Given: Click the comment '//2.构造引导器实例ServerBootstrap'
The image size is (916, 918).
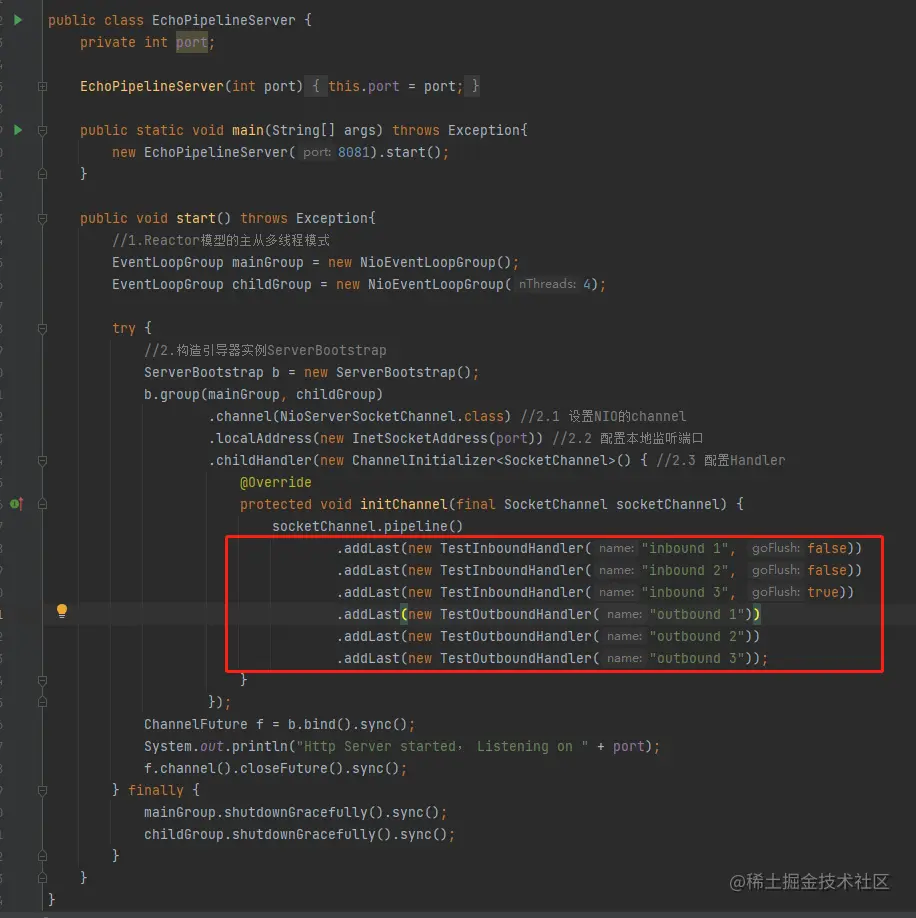Looking at the screenshot, I should [265, 351].
